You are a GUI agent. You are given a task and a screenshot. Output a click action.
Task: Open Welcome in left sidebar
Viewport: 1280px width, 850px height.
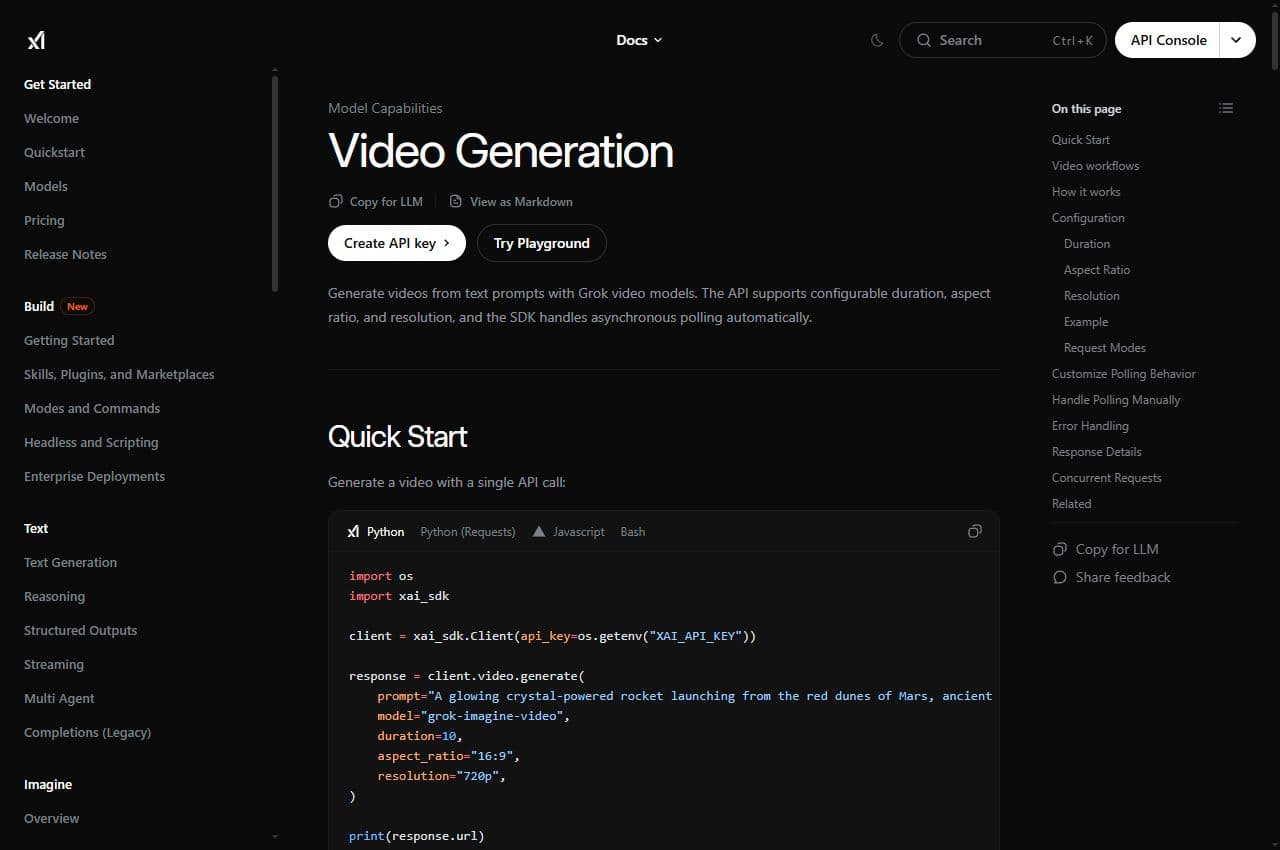coord(51,118)
